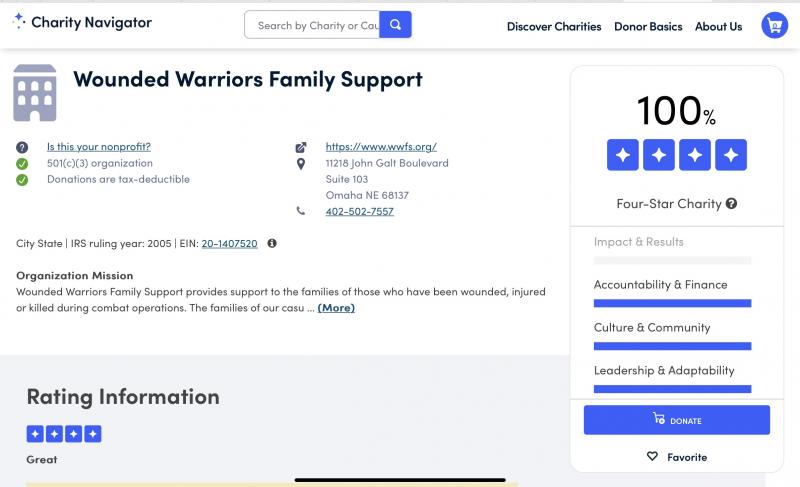This screenshot has height=487, width=800.
Task: Open the Donor Basics menu
Action: coord(648,27)
